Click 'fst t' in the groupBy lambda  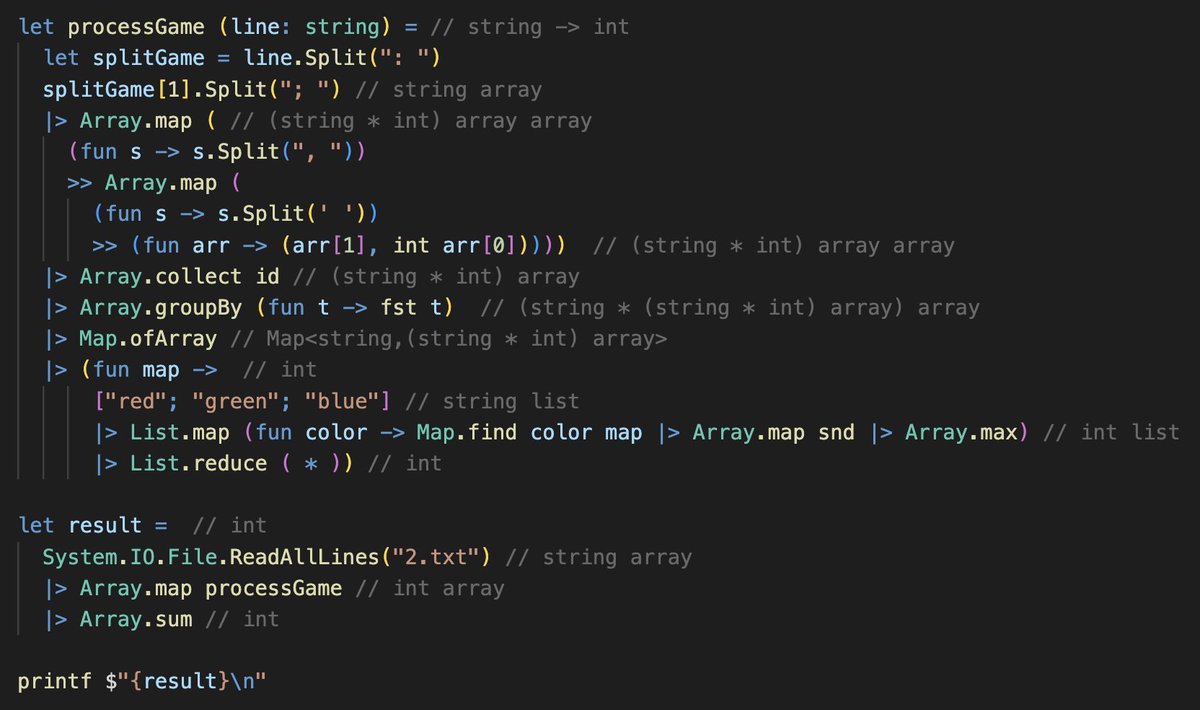(x=411, y=308)
